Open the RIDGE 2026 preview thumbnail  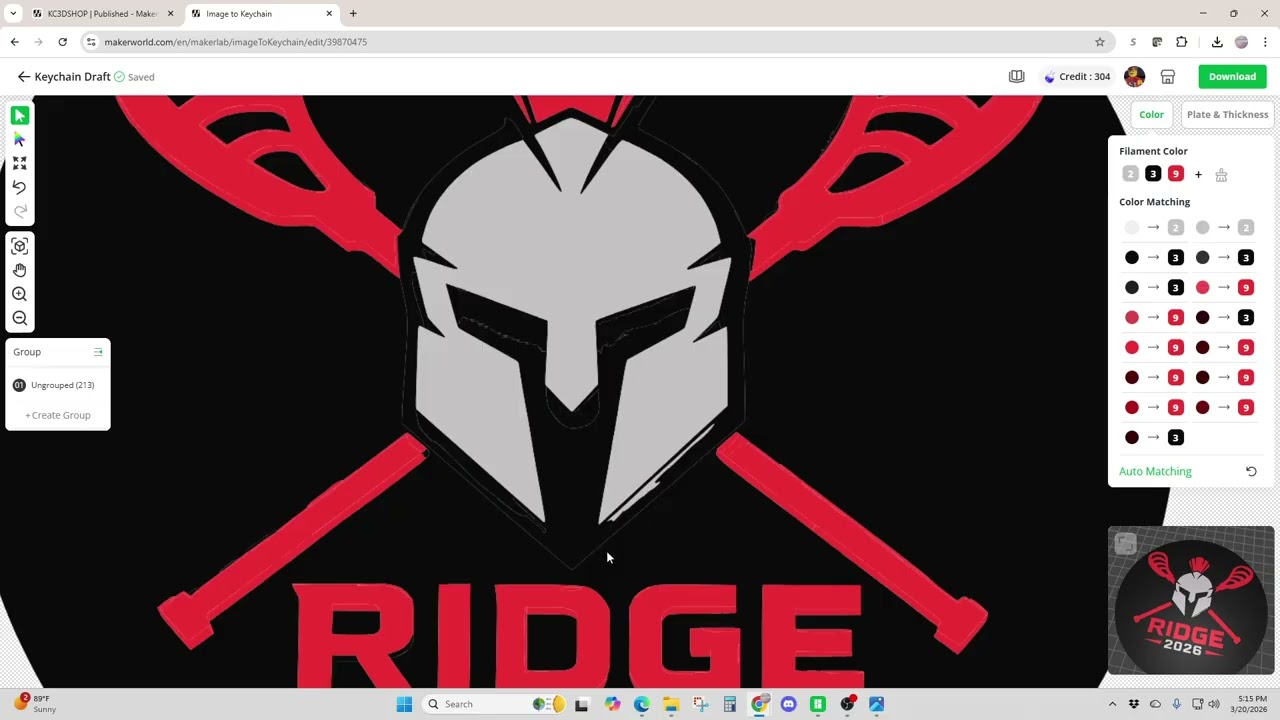click(1191, 601)
